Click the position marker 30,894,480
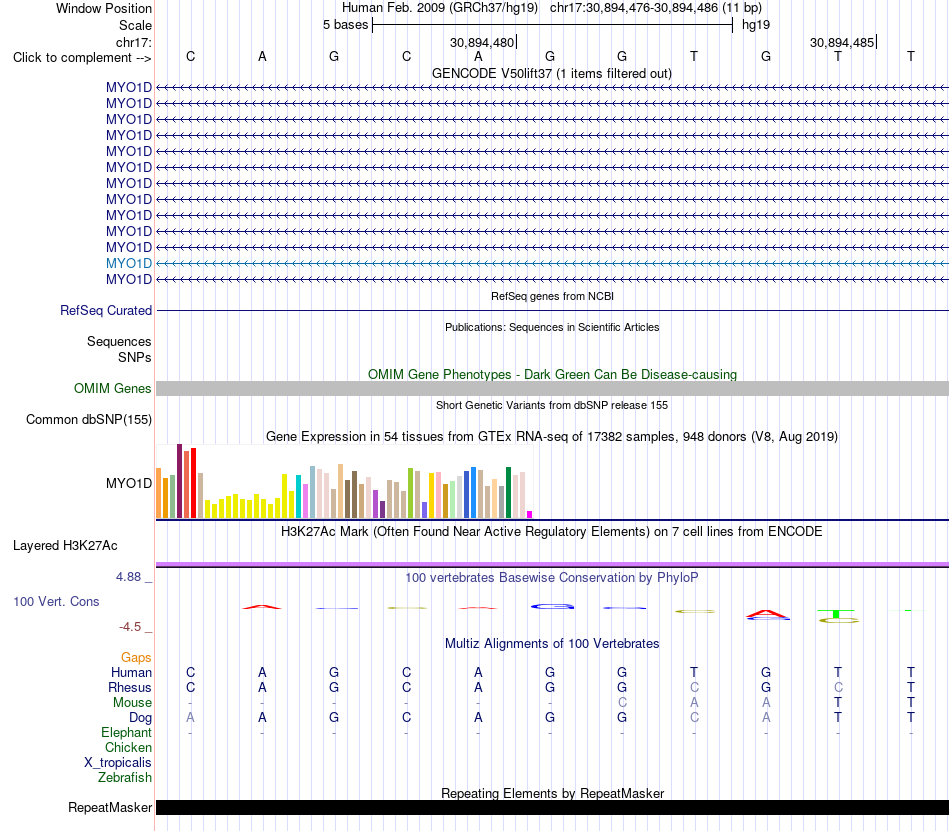This screenshot has height=831, width=950. coord(482,42)
